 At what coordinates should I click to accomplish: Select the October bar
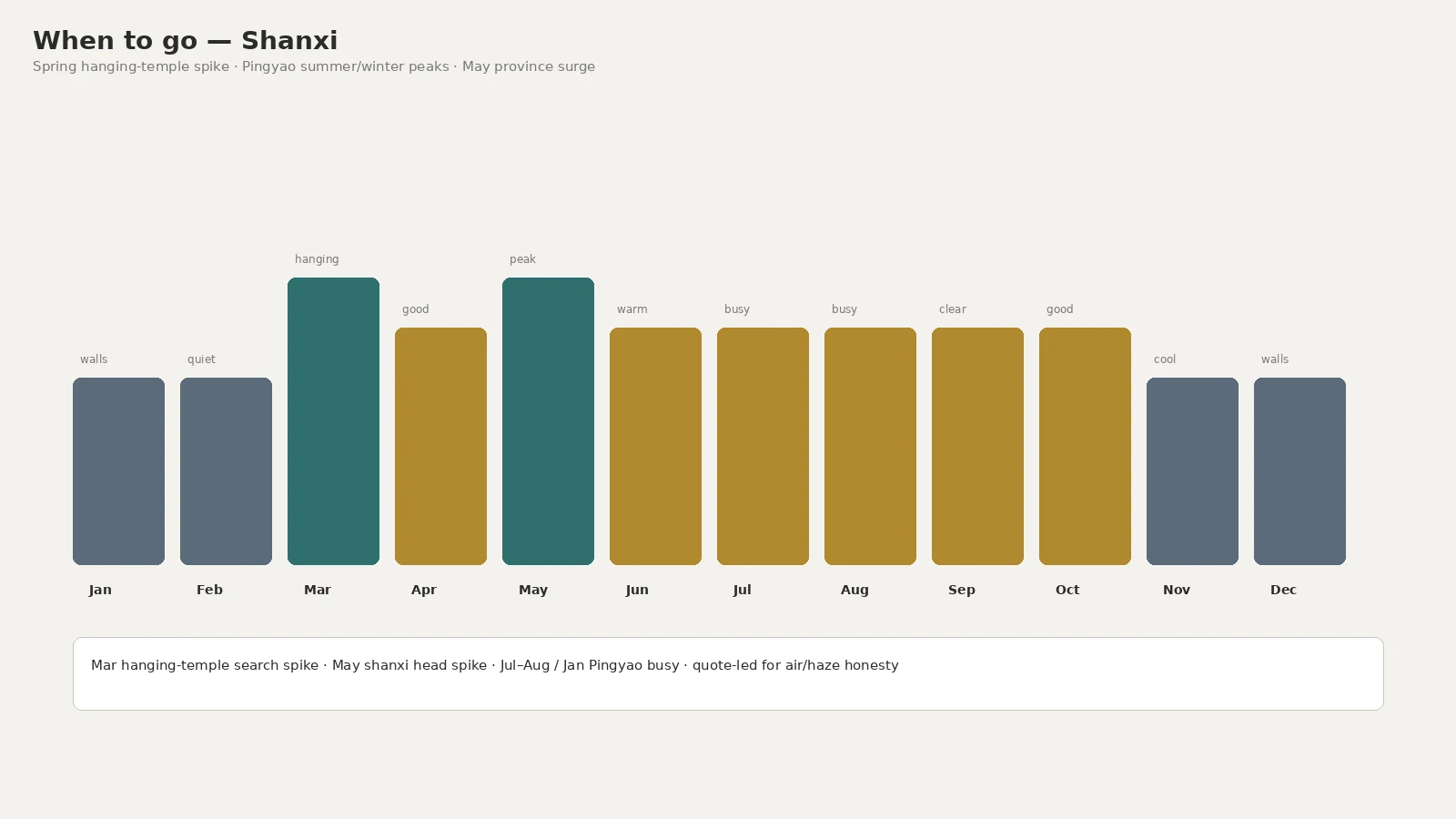tap(1085, 446)
